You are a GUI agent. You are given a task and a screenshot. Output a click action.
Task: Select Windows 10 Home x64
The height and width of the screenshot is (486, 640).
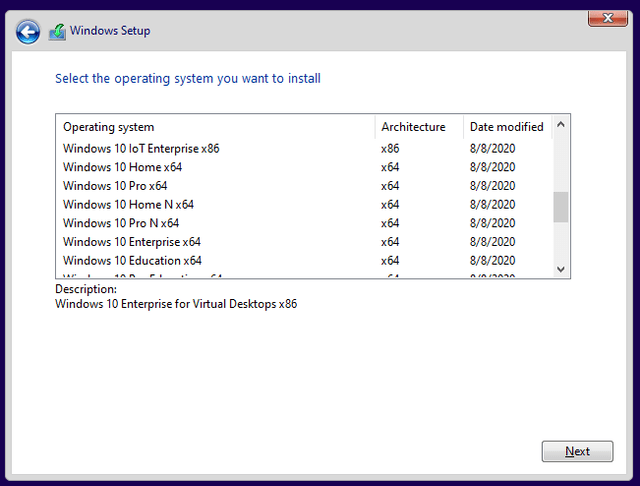pos(304,167)
